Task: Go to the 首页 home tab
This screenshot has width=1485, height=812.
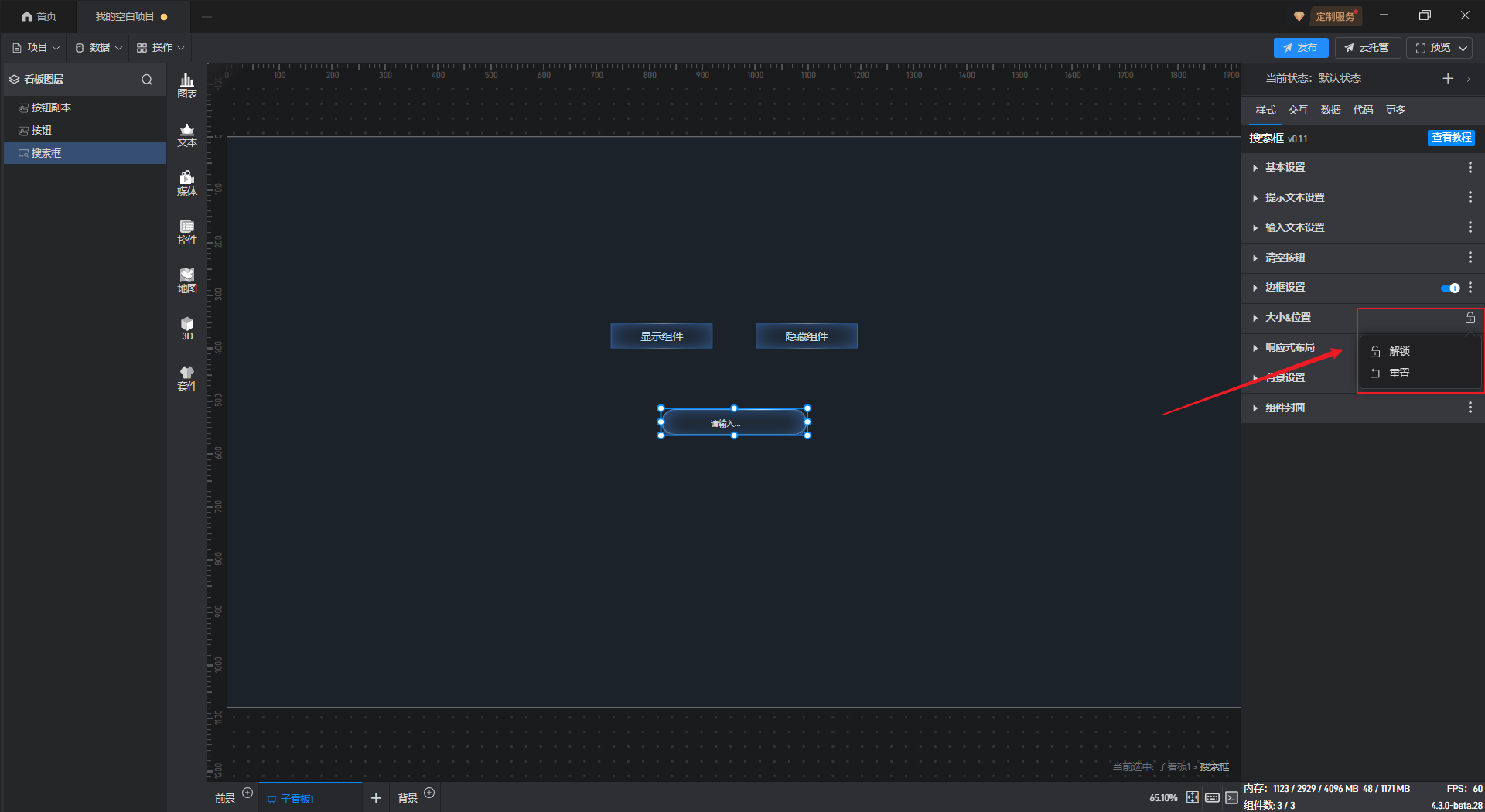Action: (x=39, y=16)
